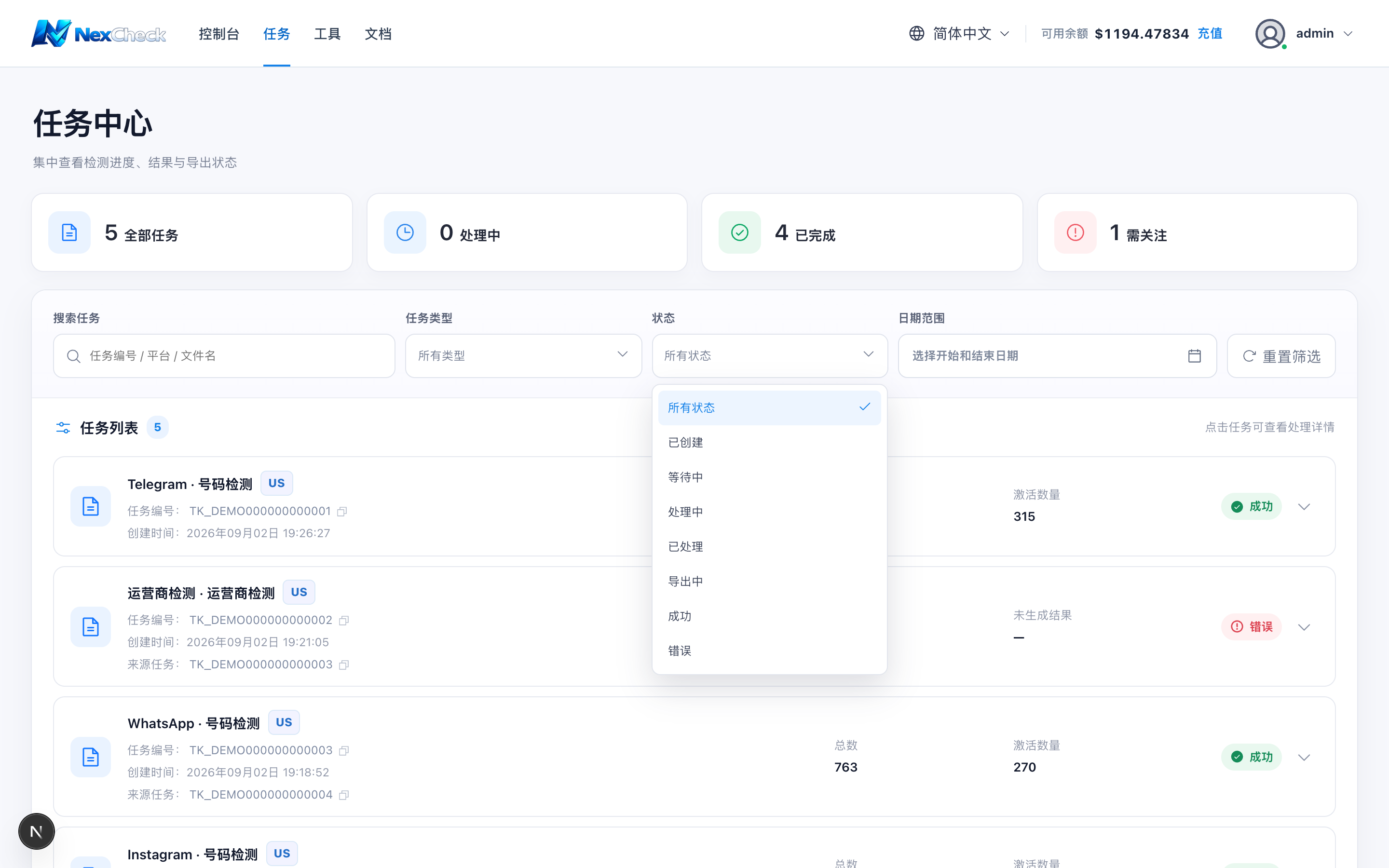Click the Telegram 激活数量 value 315

(x=1024, y=516)
